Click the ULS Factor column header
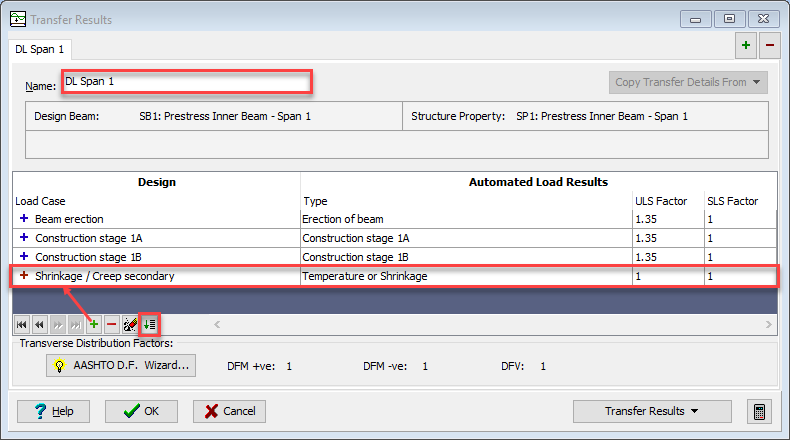The image size is (790, 440). coord(661,201)
